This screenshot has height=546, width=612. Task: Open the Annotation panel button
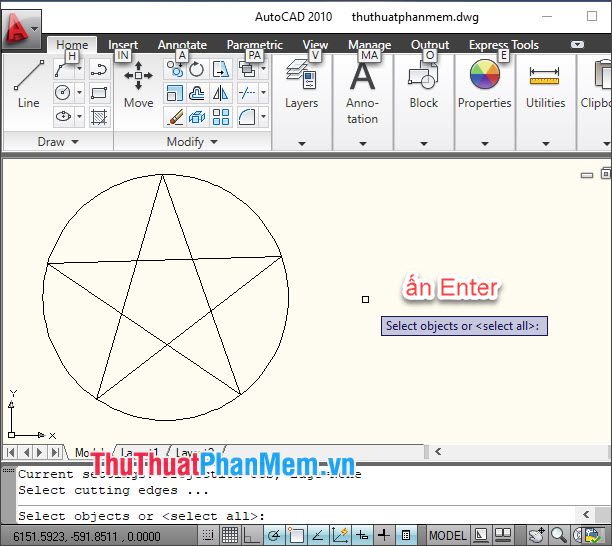point(363,102)
